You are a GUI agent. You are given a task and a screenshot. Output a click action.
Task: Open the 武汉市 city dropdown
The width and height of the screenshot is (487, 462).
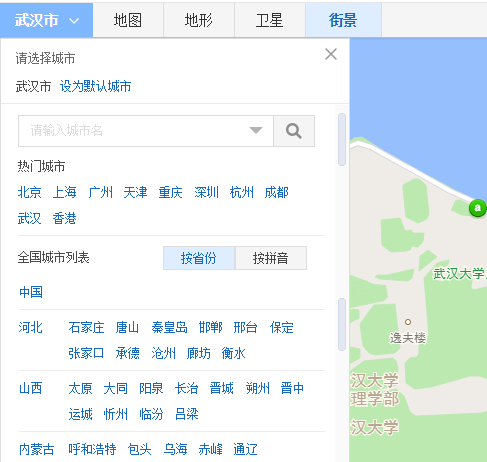(46, 20)
